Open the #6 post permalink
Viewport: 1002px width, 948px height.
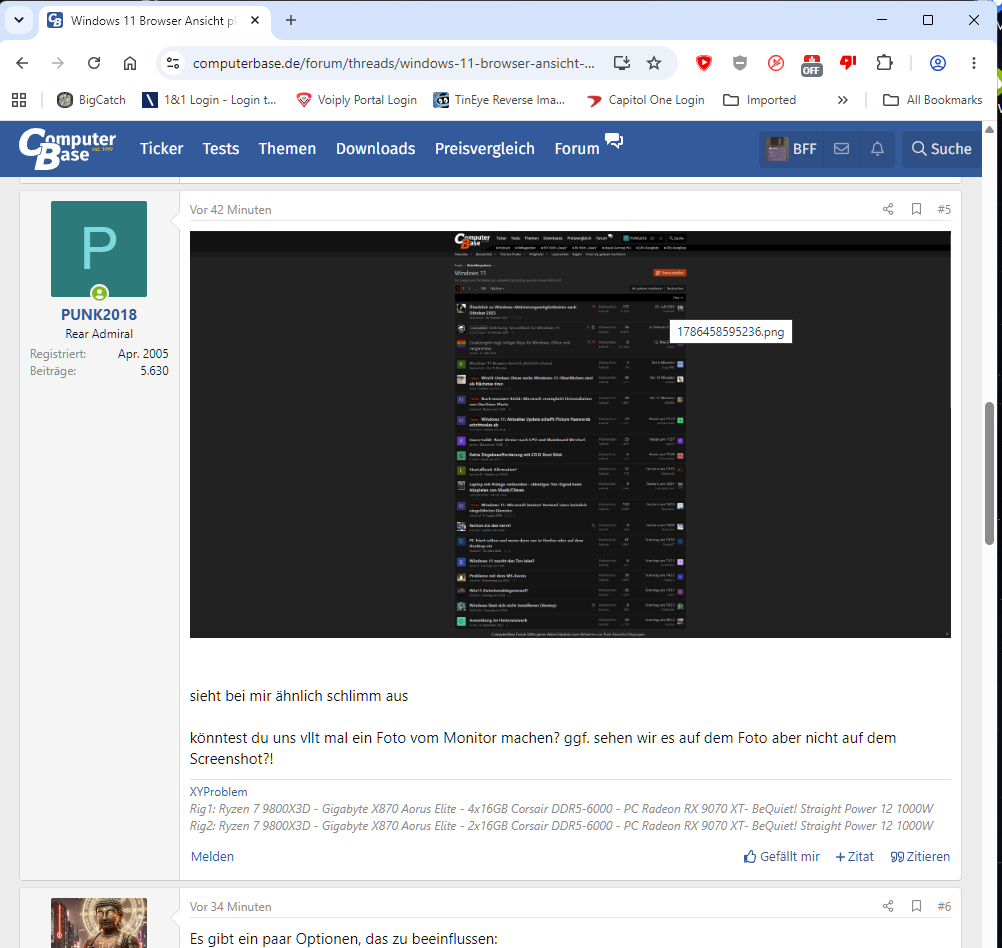pos(944,906)
